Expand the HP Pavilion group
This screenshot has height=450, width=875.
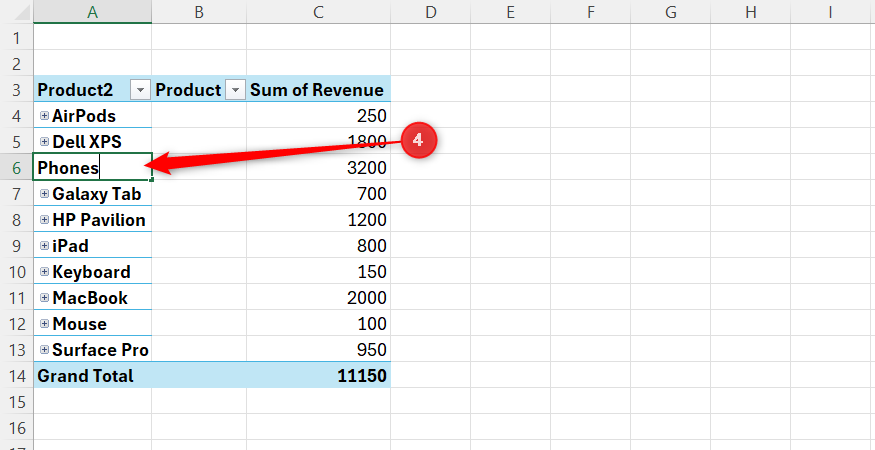coord(45,220)
